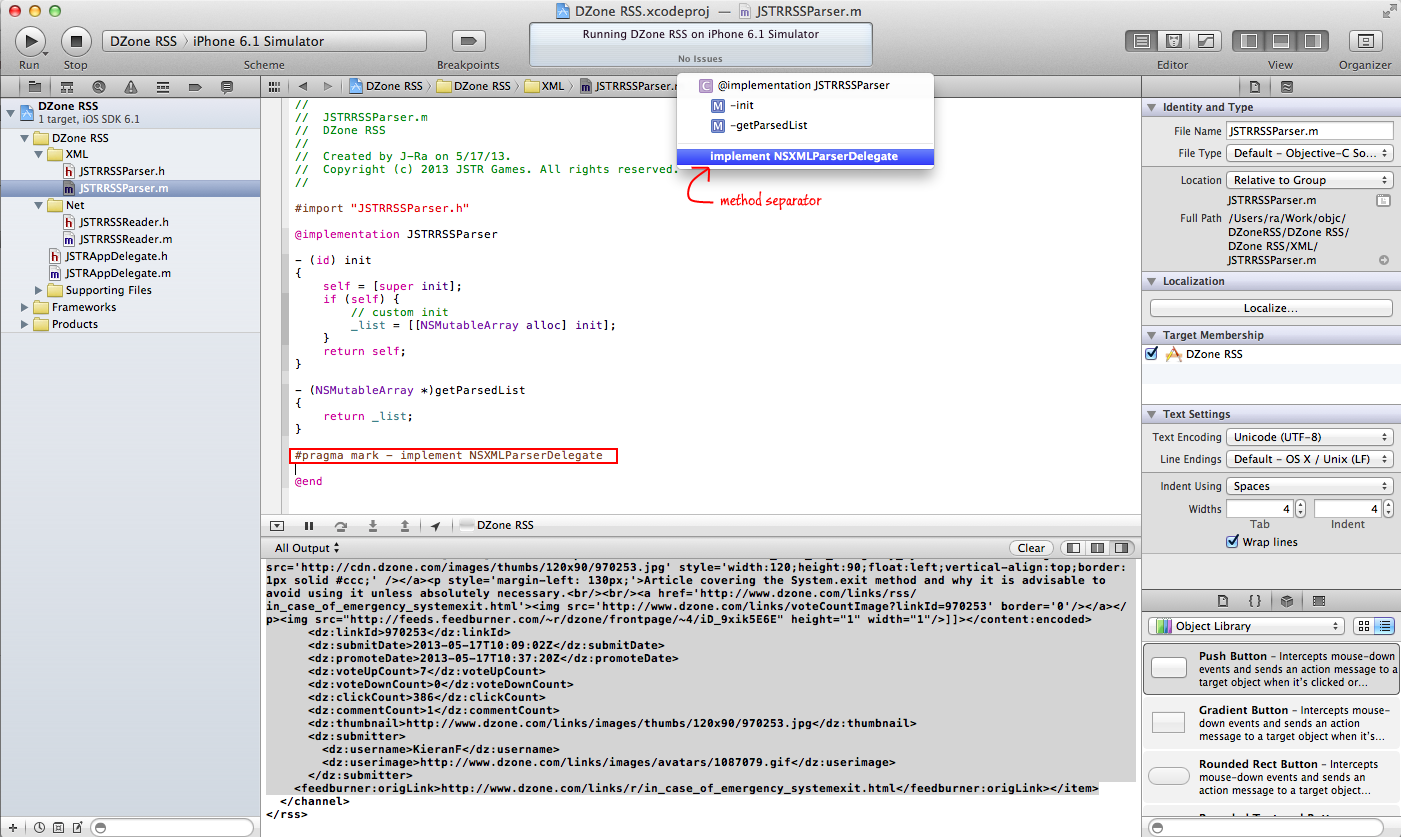This screenshot has width=1401, height=837.
Task: Toggle Breakpoints in the toolbar
Action: (x=467, y=40)
